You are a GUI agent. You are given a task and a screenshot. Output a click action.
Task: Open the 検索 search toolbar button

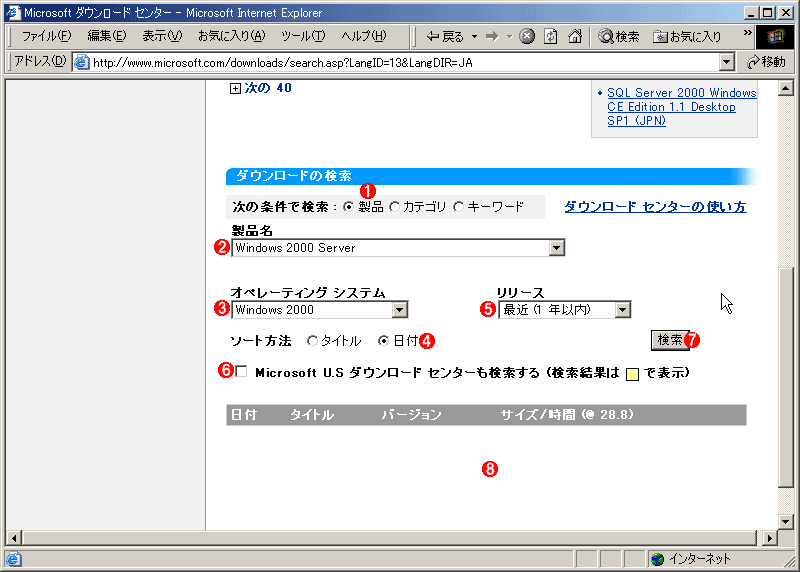pyautogui.click(x=619, y=36)
